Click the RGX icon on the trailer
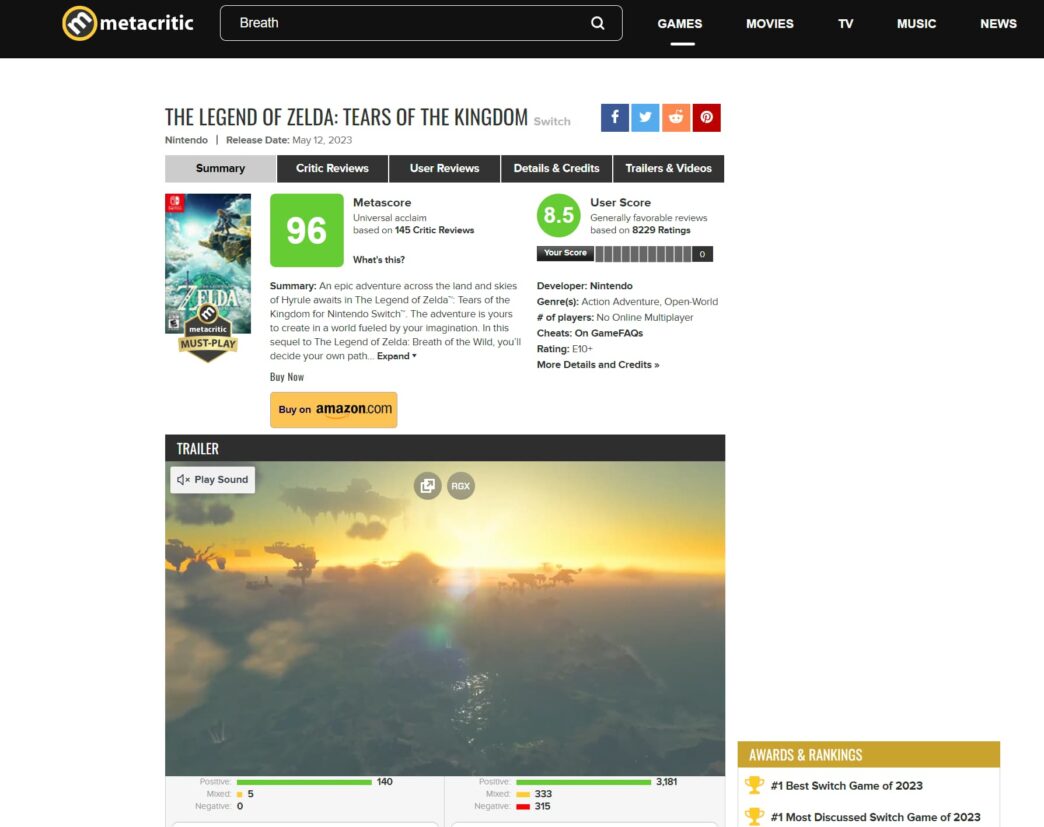This screenshot has height=827, width=1044. pos(461,485)
